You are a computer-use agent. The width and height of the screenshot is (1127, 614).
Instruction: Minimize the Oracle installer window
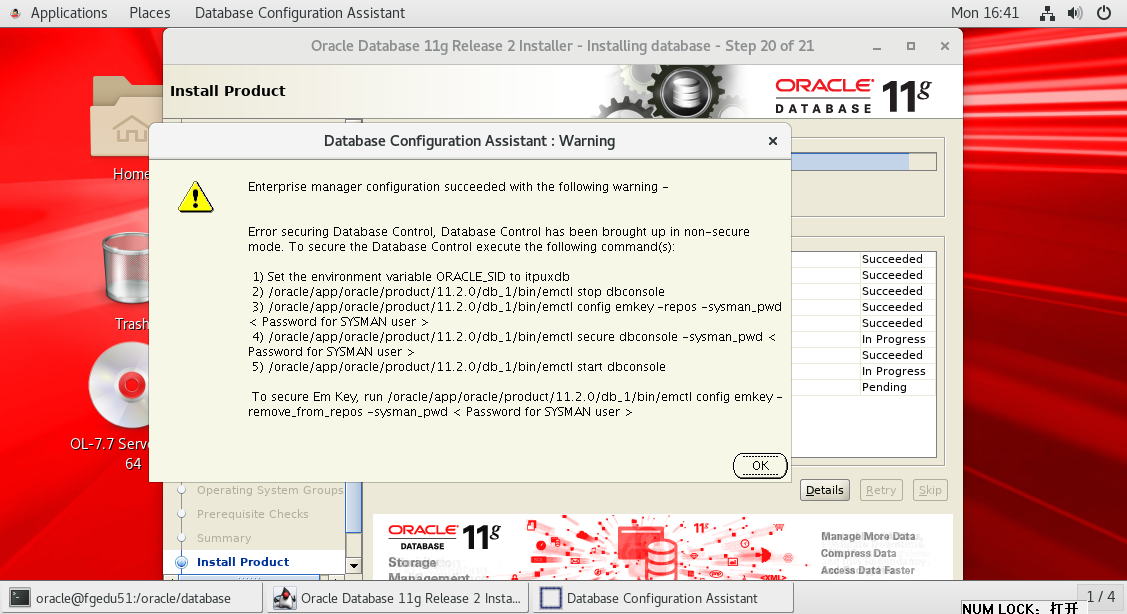coord(877,47)
